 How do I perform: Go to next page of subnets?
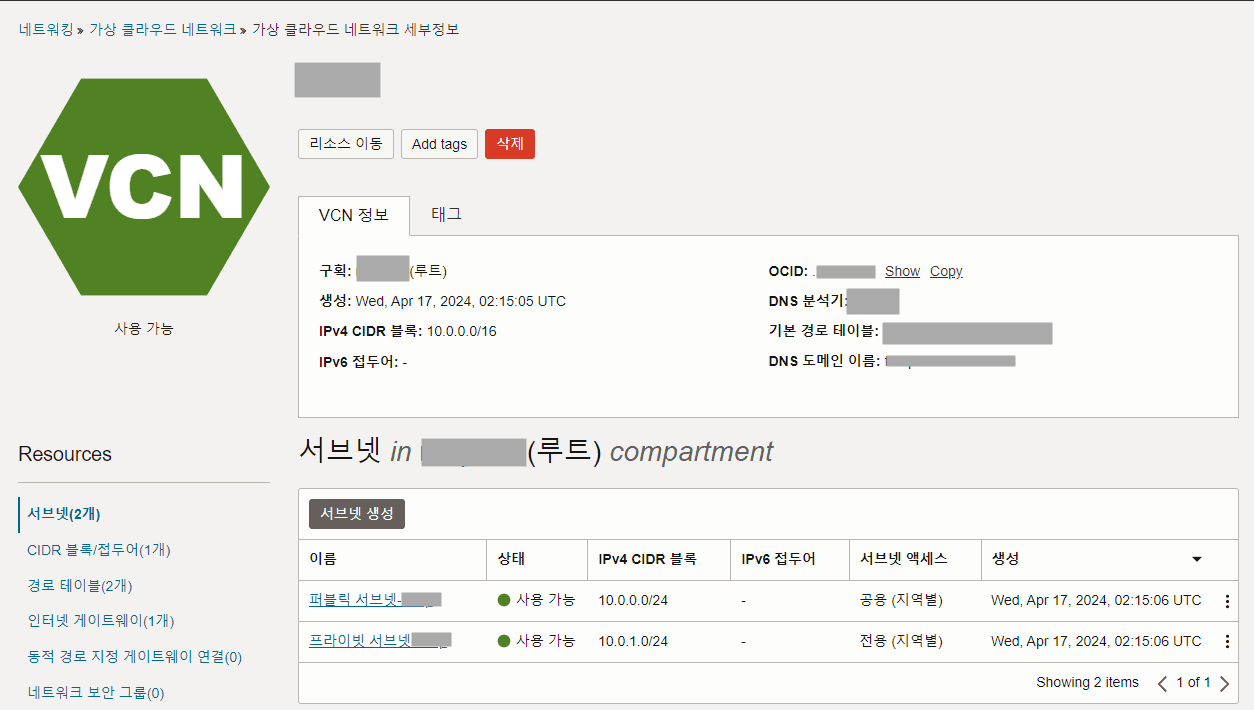click(x=1225, y=684)
